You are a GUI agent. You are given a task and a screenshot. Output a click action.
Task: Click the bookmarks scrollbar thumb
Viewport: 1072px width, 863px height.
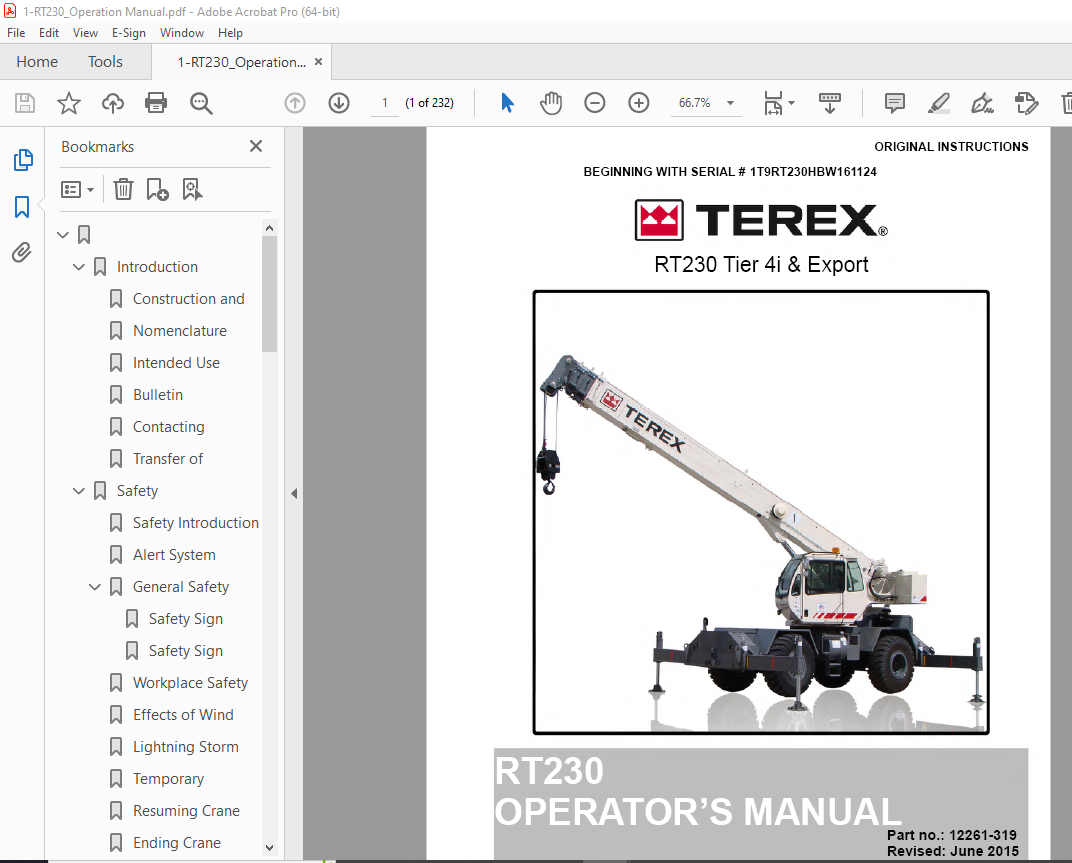coord(269,294)
